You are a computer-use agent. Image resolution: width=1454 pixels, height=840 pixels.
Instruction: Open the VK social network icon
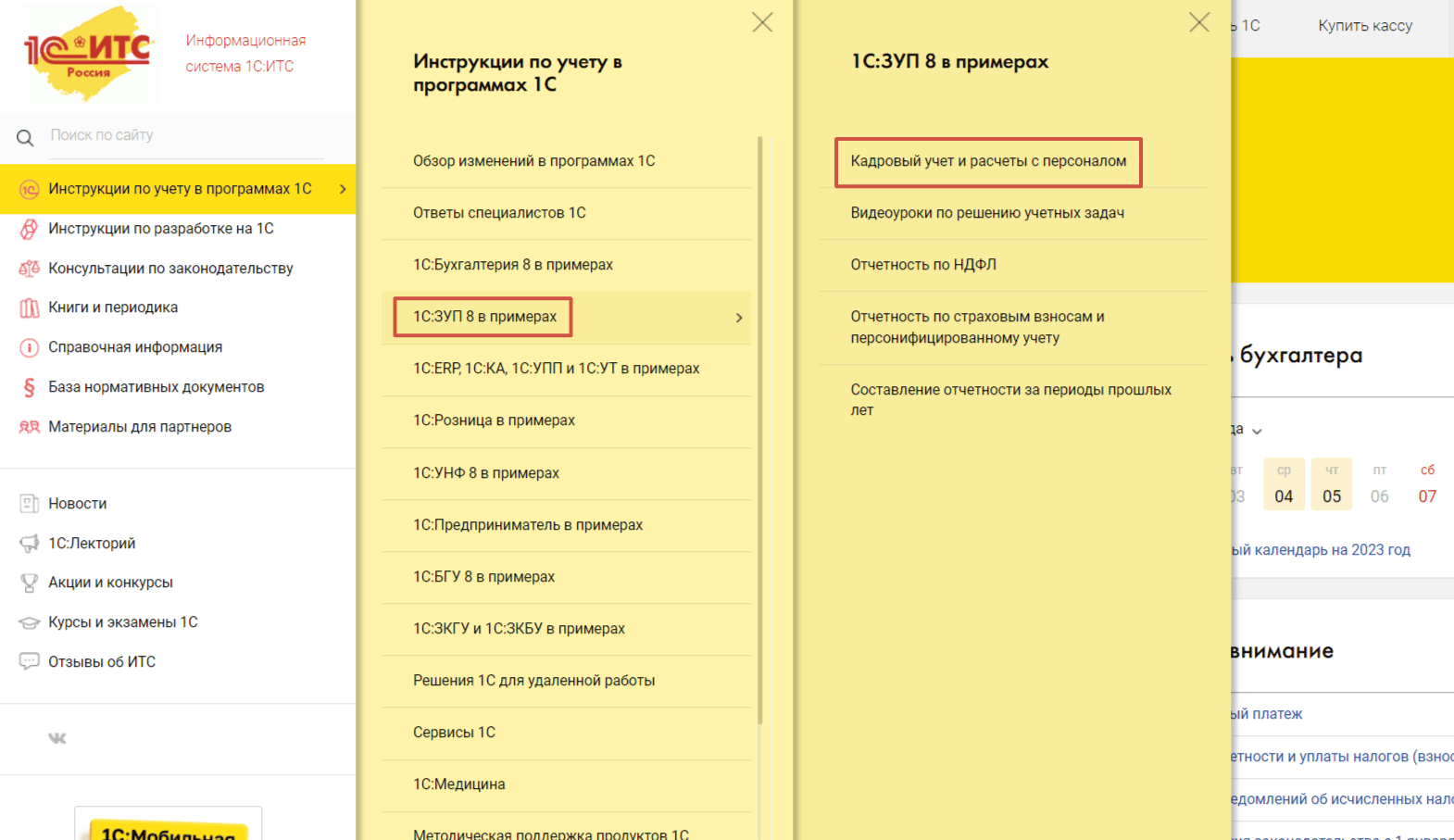(57, 738)
